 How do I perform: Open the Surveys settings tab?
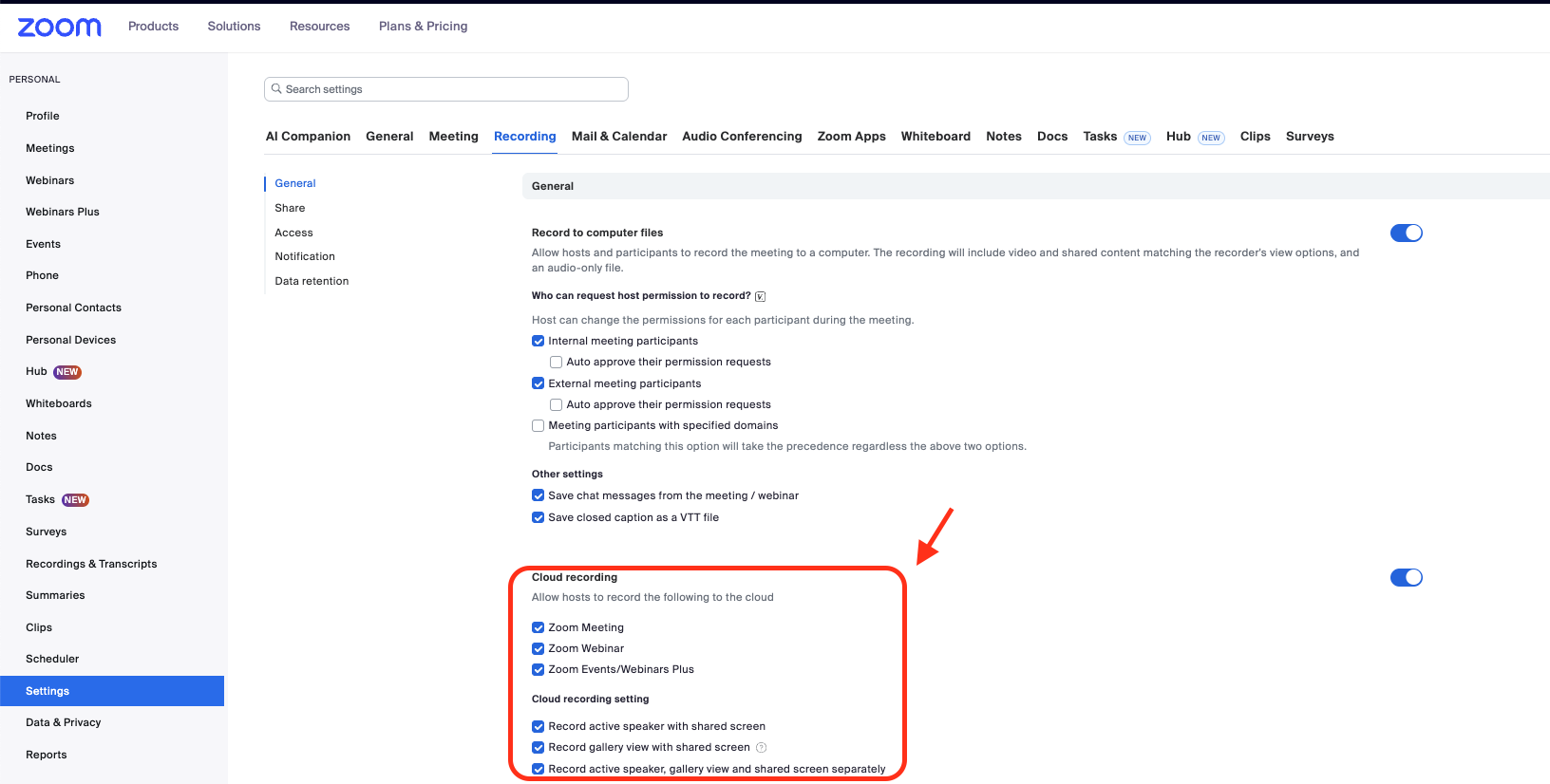[x=1310, y=137]
